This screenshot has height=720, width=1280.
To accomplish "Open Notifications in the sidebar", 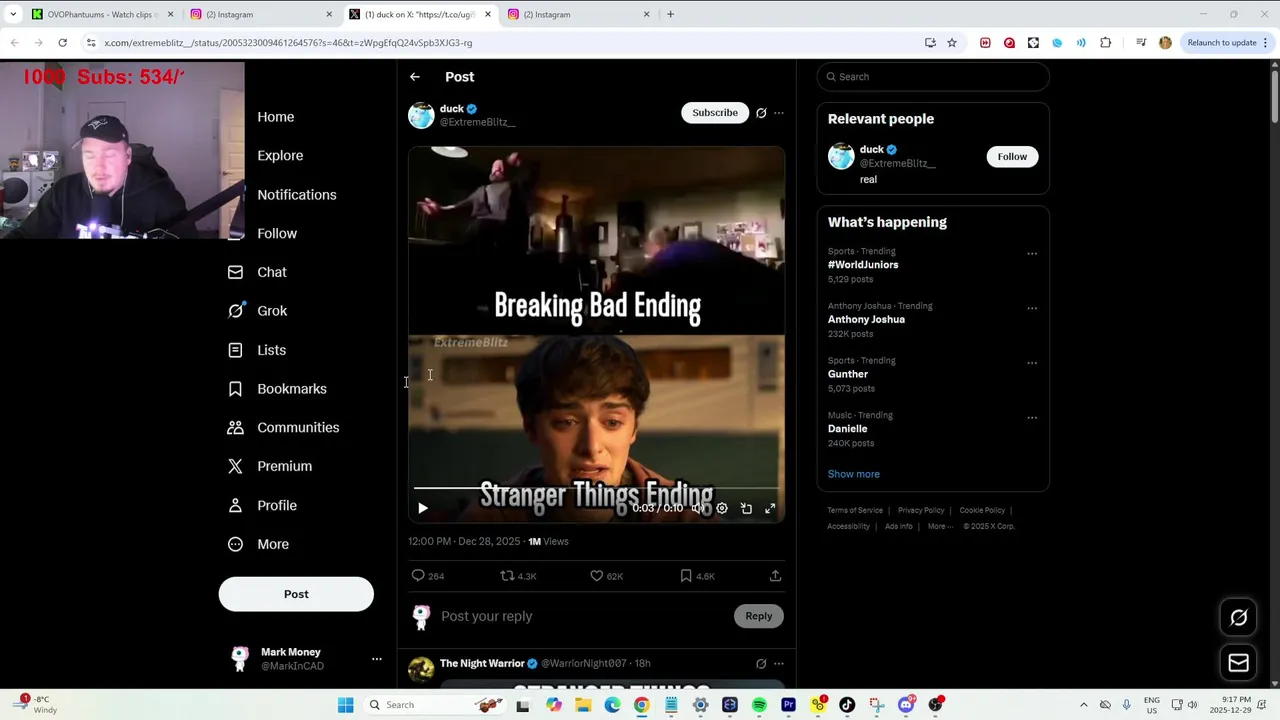I will click(x=297, y=195).
